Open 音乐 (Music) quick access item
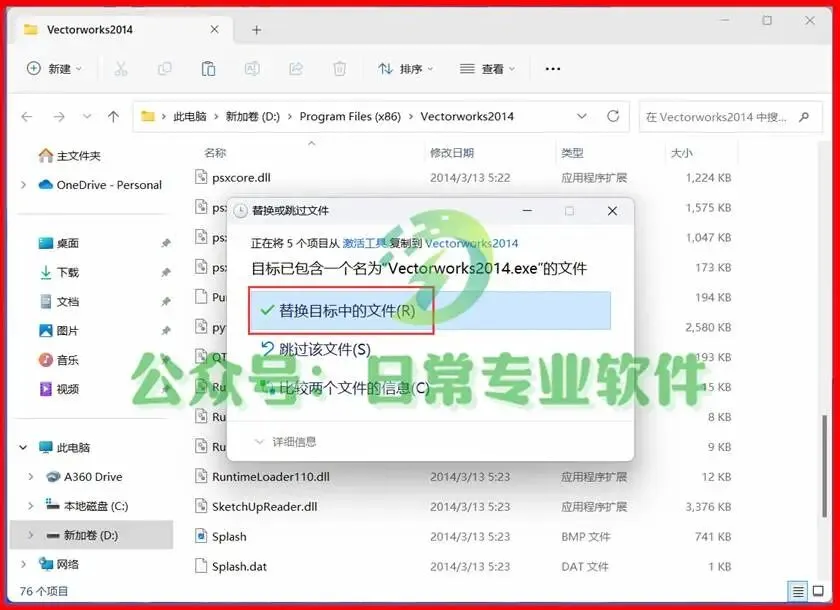Image resolution: width=840 pixels, height=610 pixels. [x=59, y=360]
